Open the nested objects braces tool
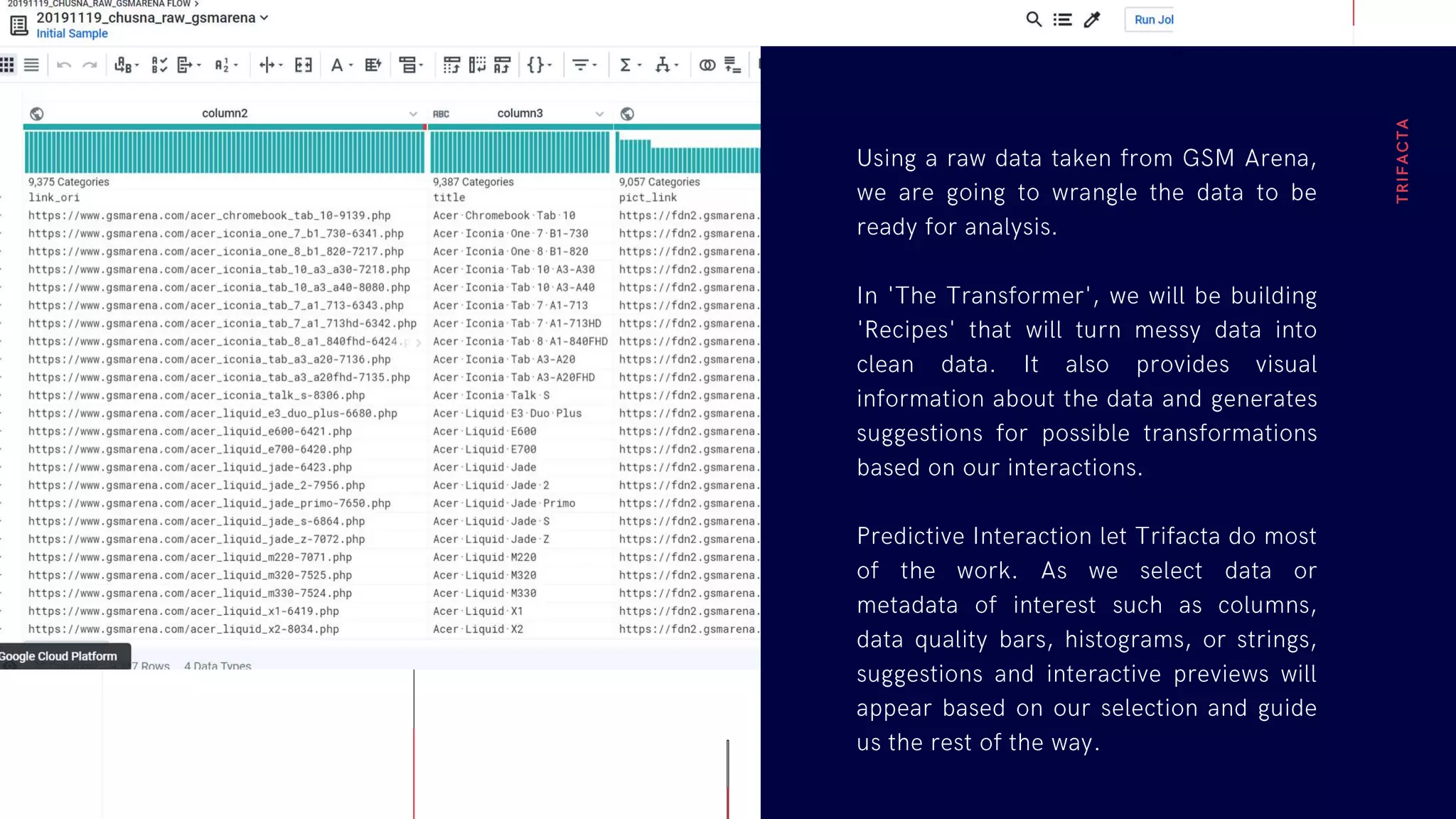 pyautogui.click(x=535, y=65)
